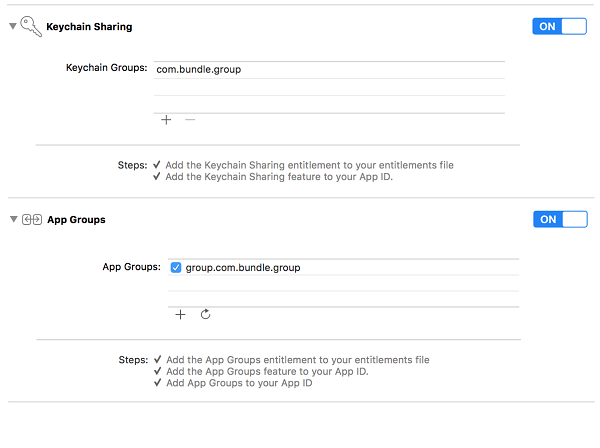600x448 pixels.
Task: Click the App Groups linked-squares icon
Action: point(30,219)
